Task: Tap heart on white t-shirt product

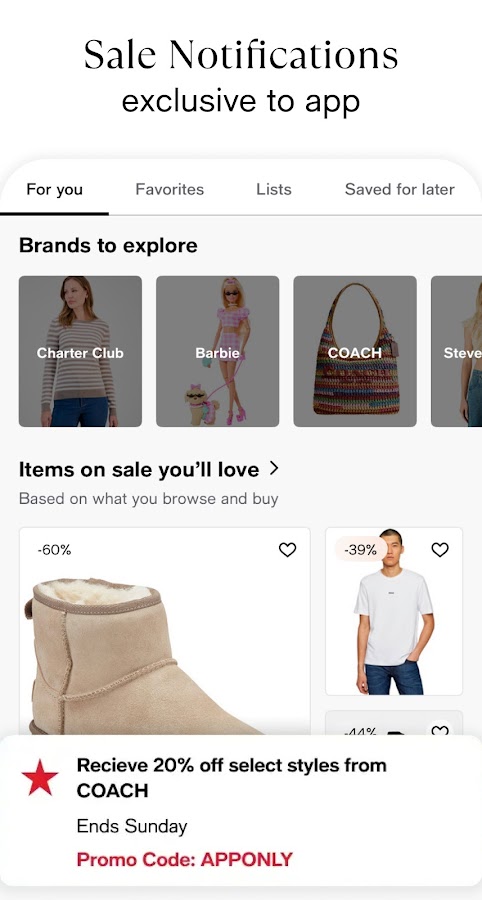Action: [440, 550]
